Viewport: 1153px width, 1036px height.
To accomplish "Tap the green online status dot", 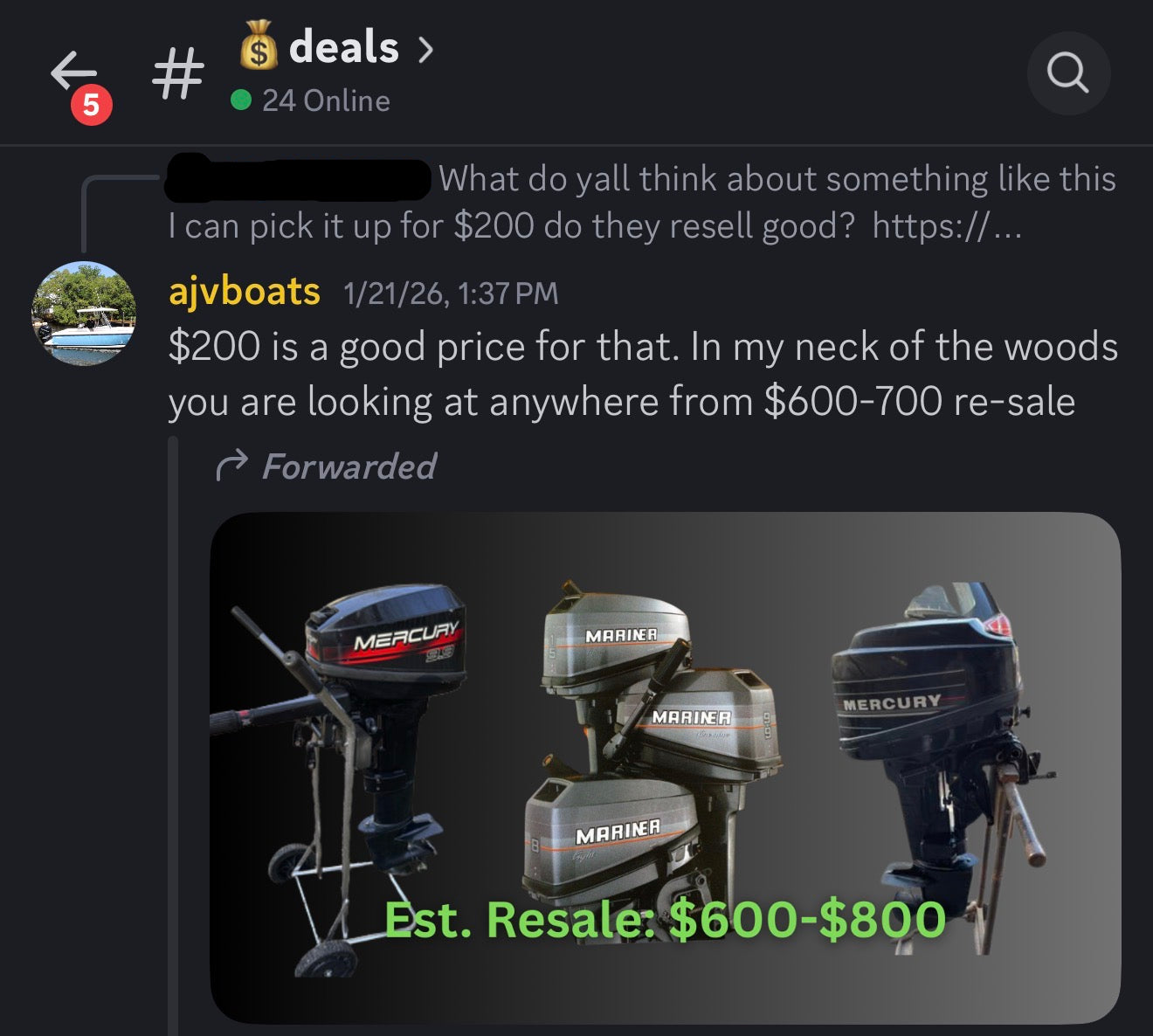I will tap(241, 100).
